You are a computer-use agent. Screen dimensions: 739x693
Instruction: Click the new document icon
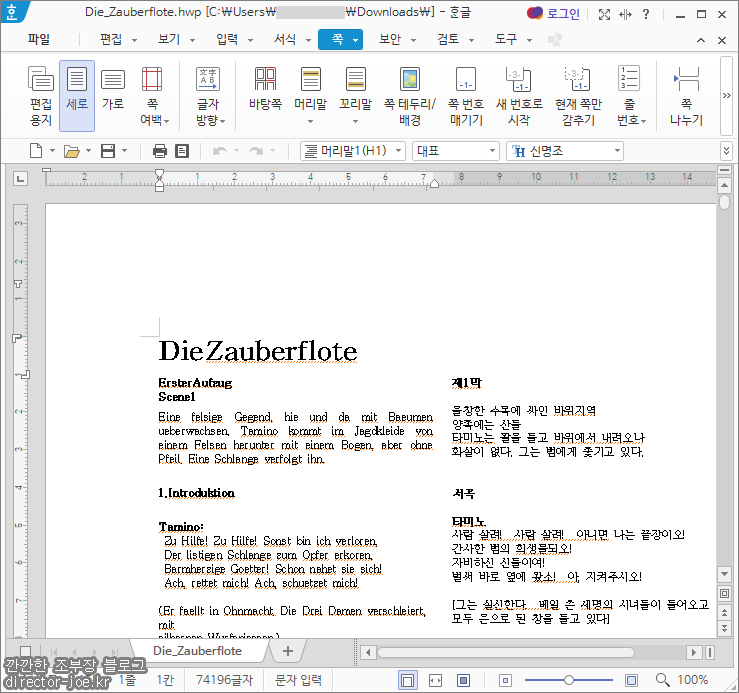point(36,151)
